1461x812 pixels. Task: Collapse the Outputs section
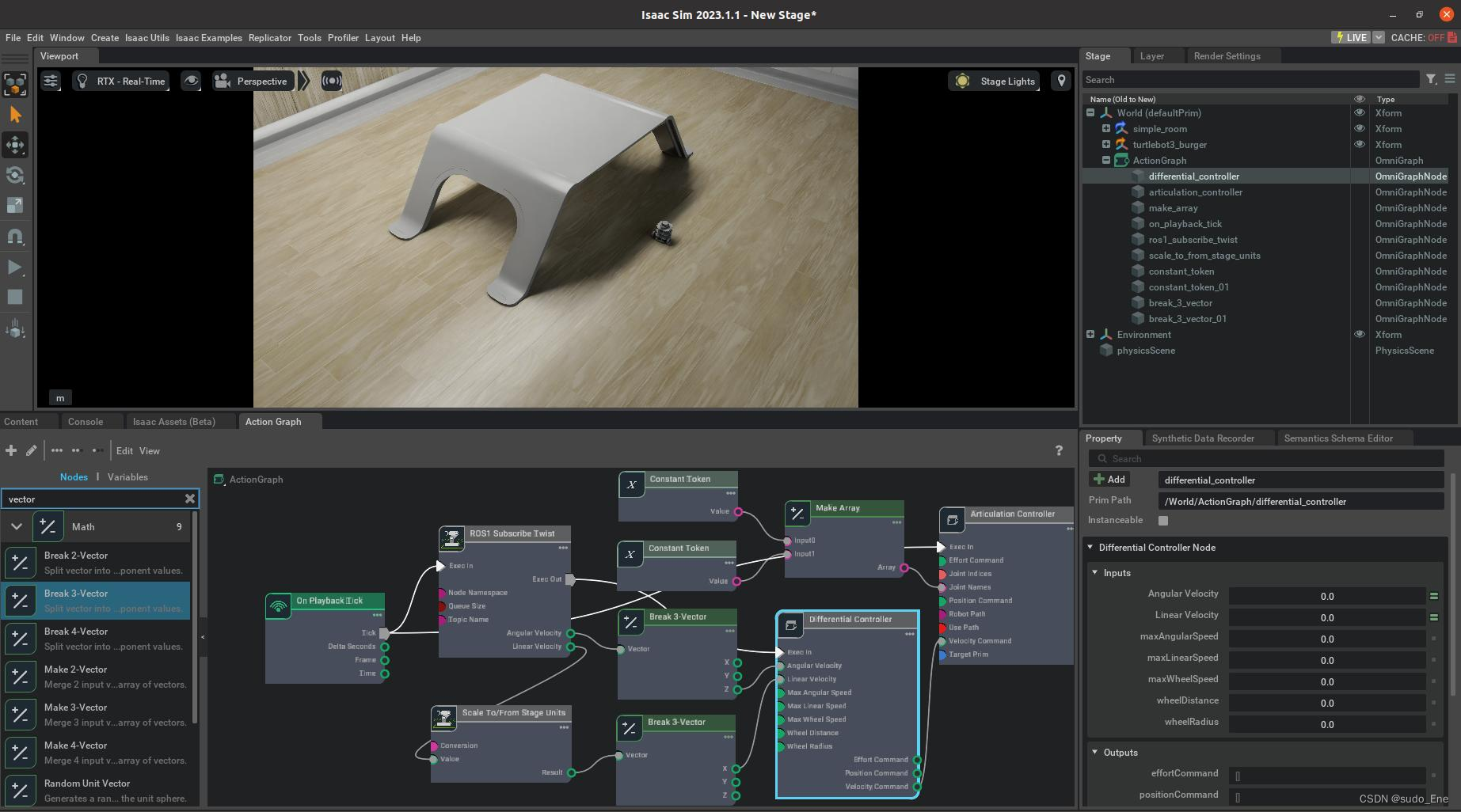coord(1095,753)
